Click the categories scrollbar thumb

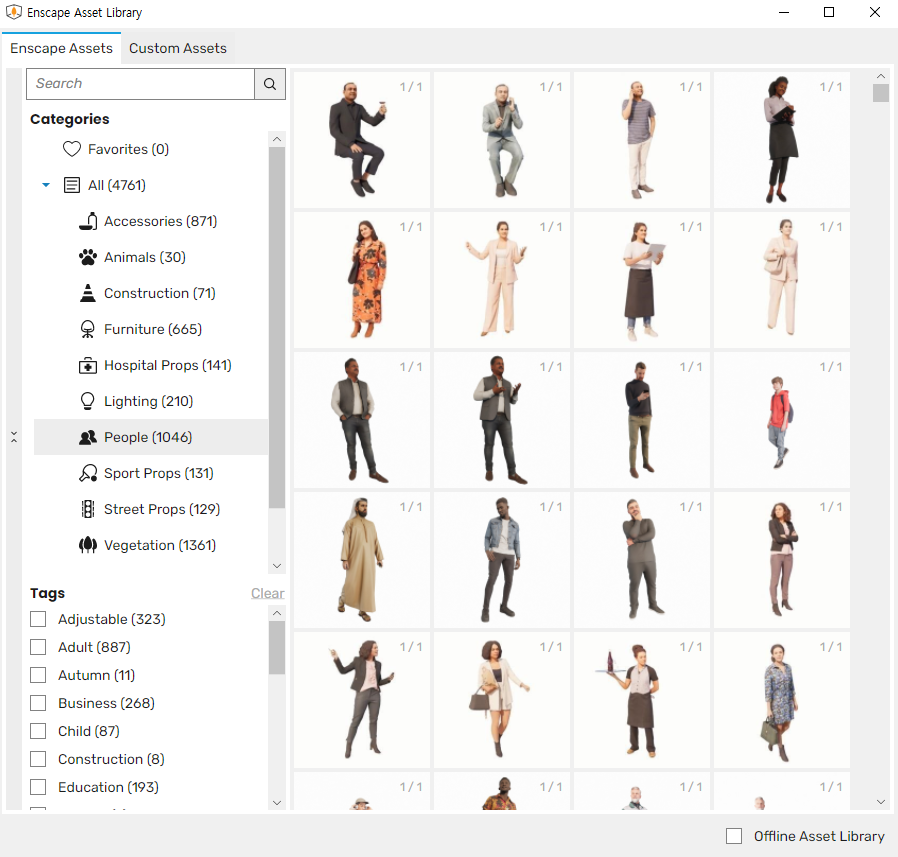tap(277, 328)
